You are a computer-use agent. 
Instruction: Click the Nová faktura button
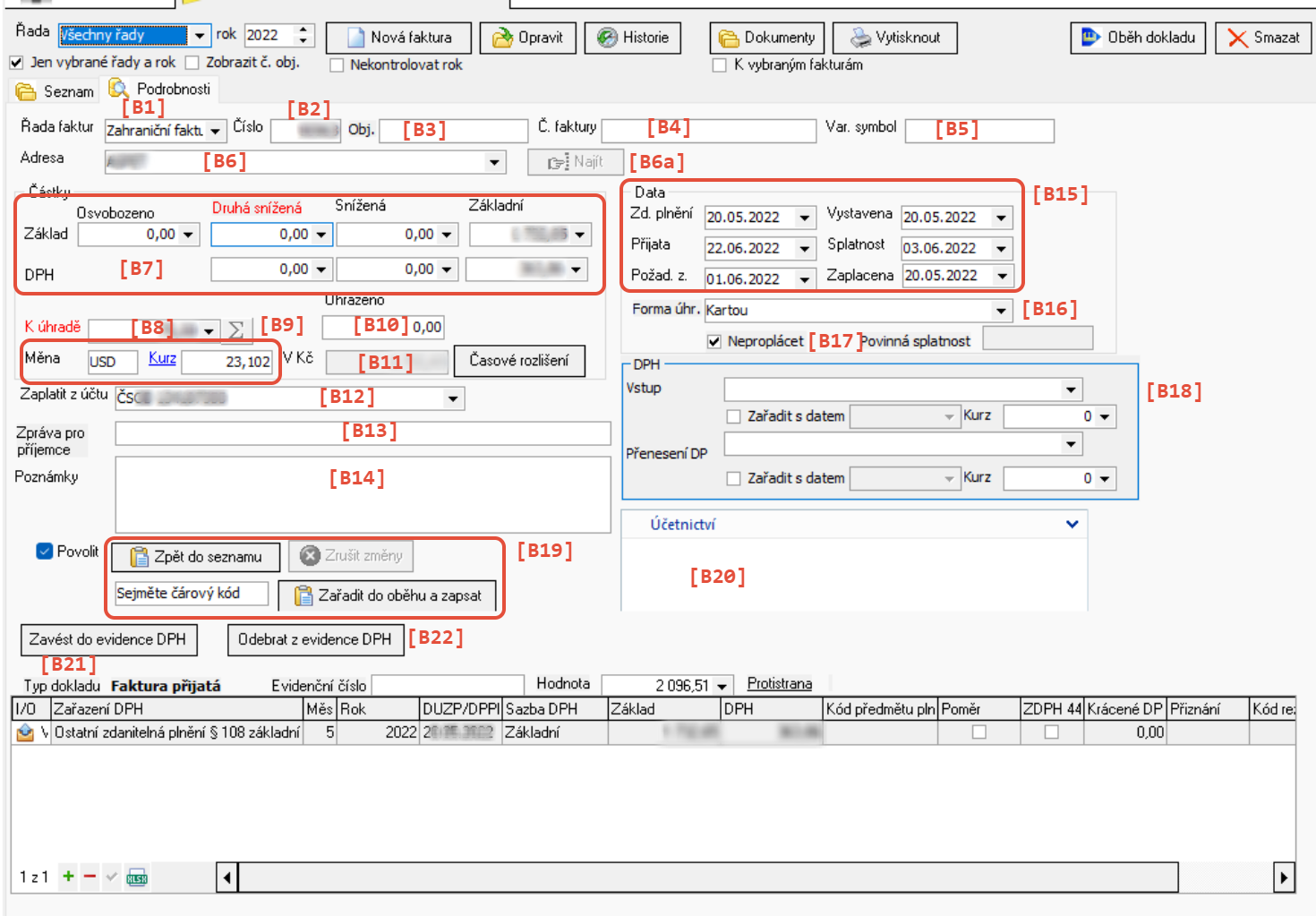[x=398, y=38]
